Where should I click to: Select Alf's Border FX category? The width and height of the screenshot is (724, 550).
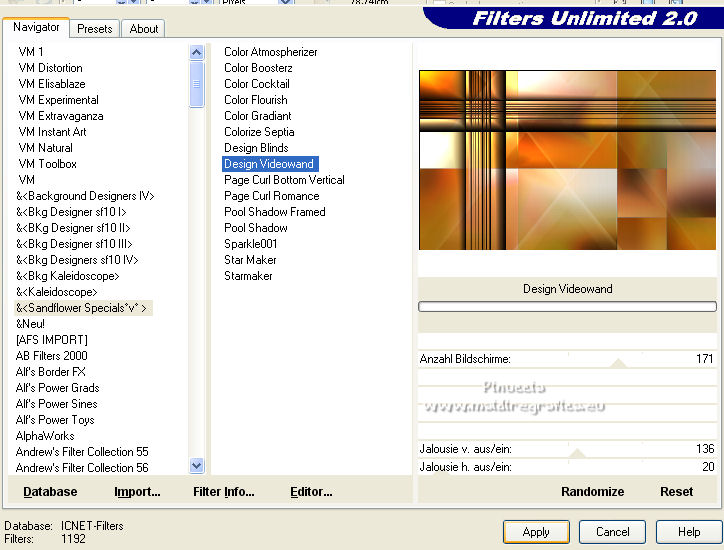coord(50,372)
